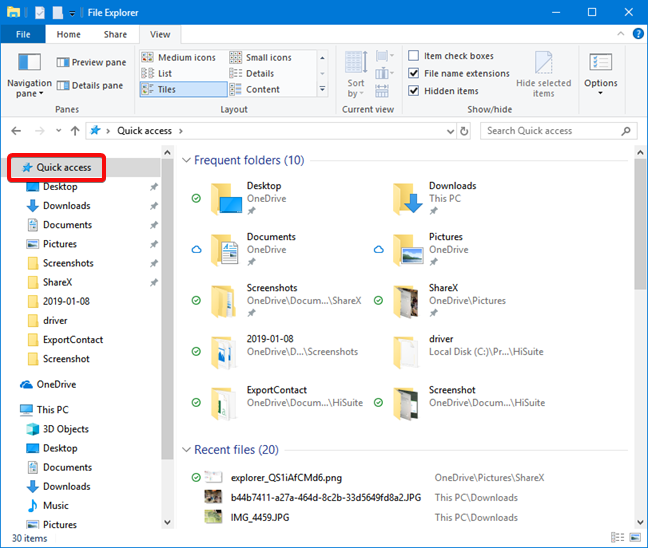
Task: Click the search magnifier icon
Action: [x=626, y=131]
